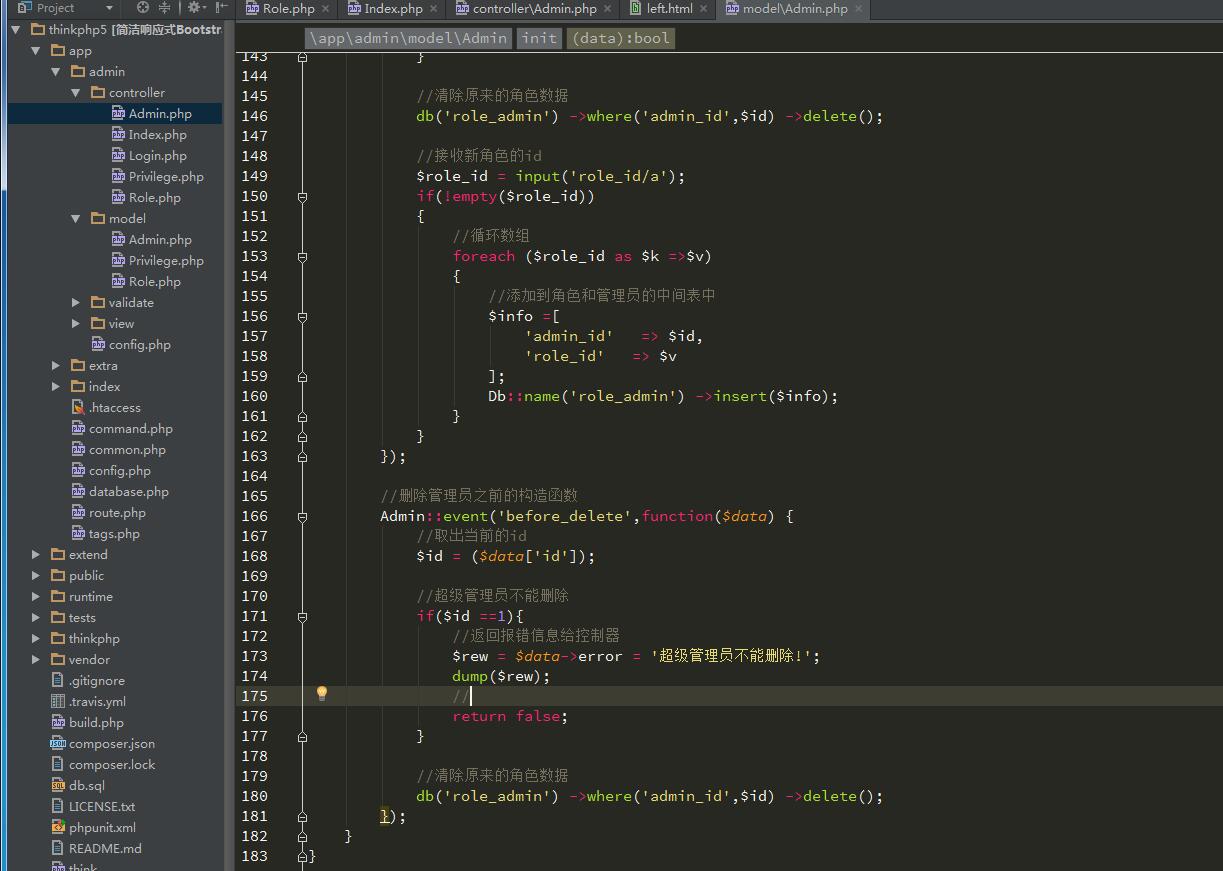Collapse the controller folder
1223x871 pixels.
[x=76, y=92]
